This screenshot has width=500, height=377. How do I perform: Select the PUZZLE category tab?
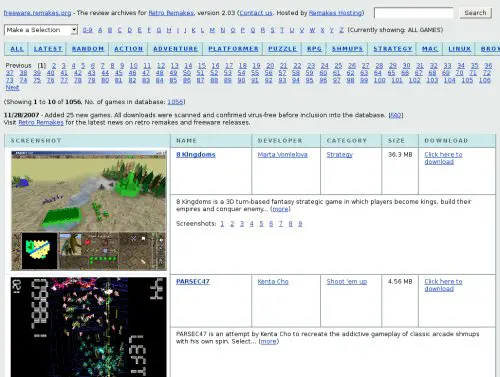282,49
